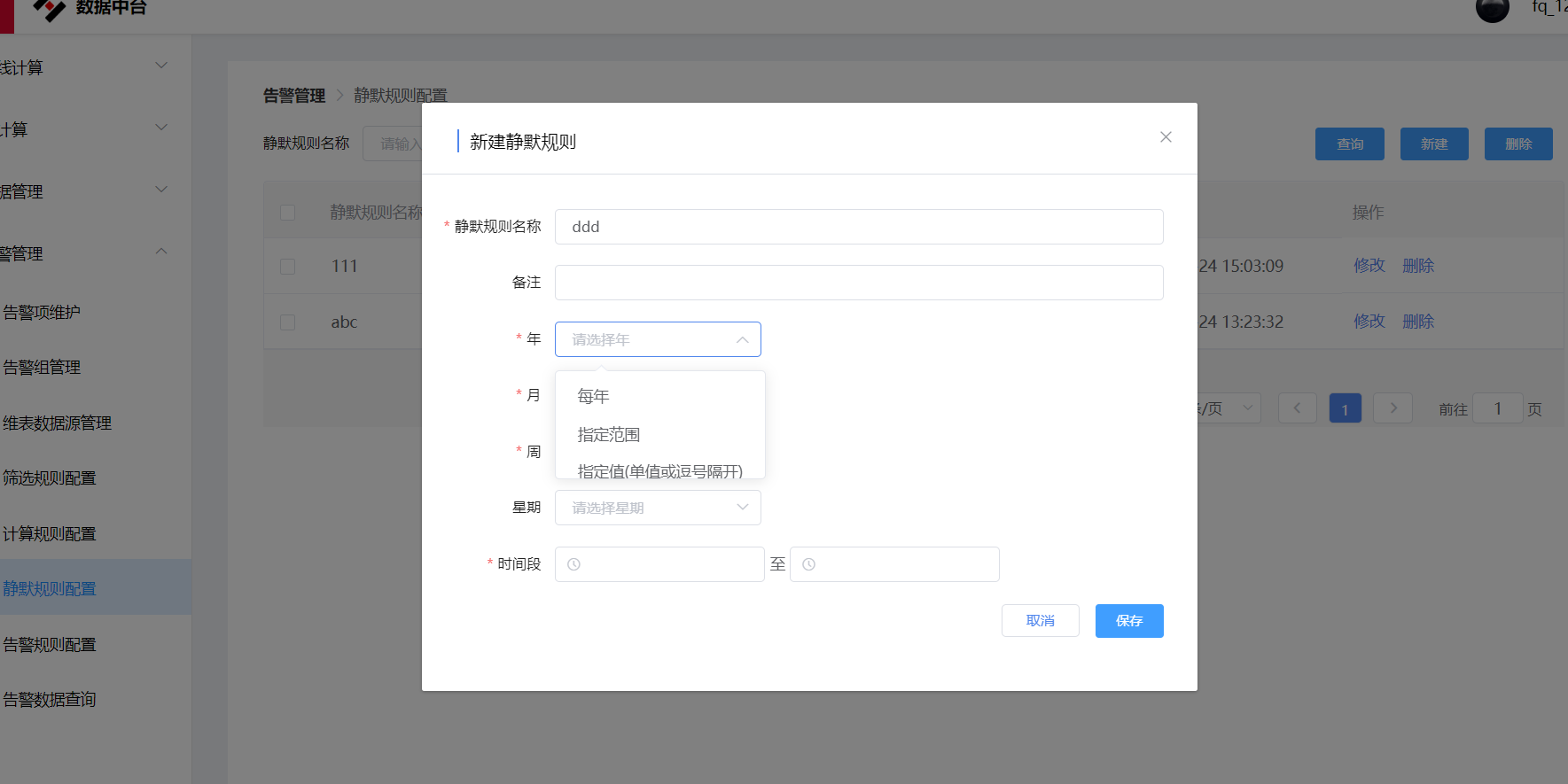Click the page number 1 button
Screen dimensions: 1568x784
1345,408
